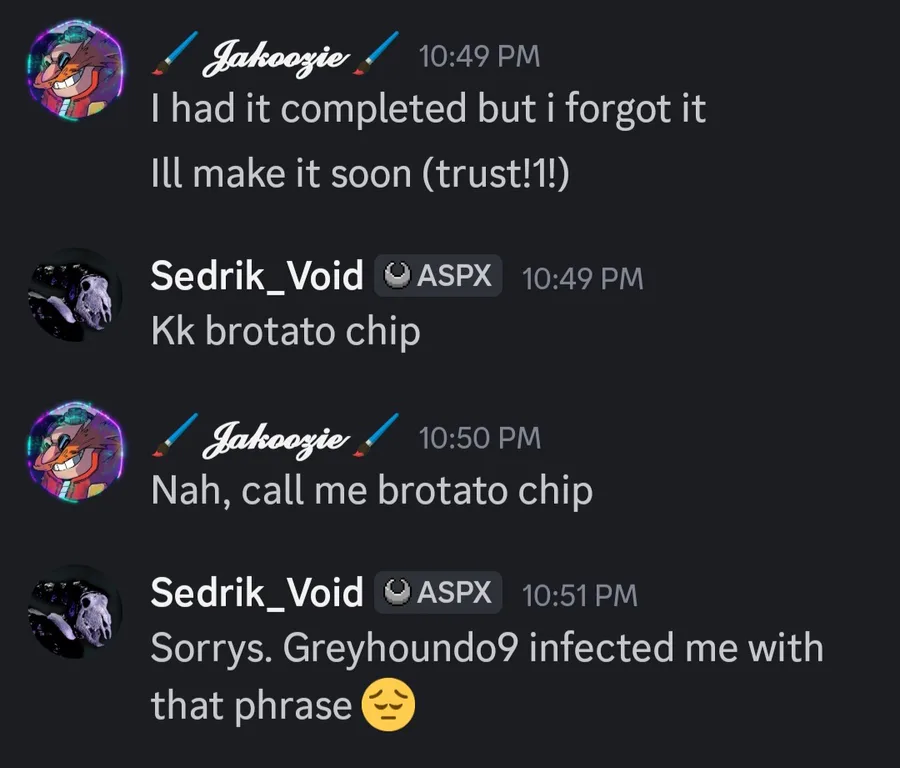Click the "Sorrys. Greyhoundo9 infected me" message text

tap(486, 648)
